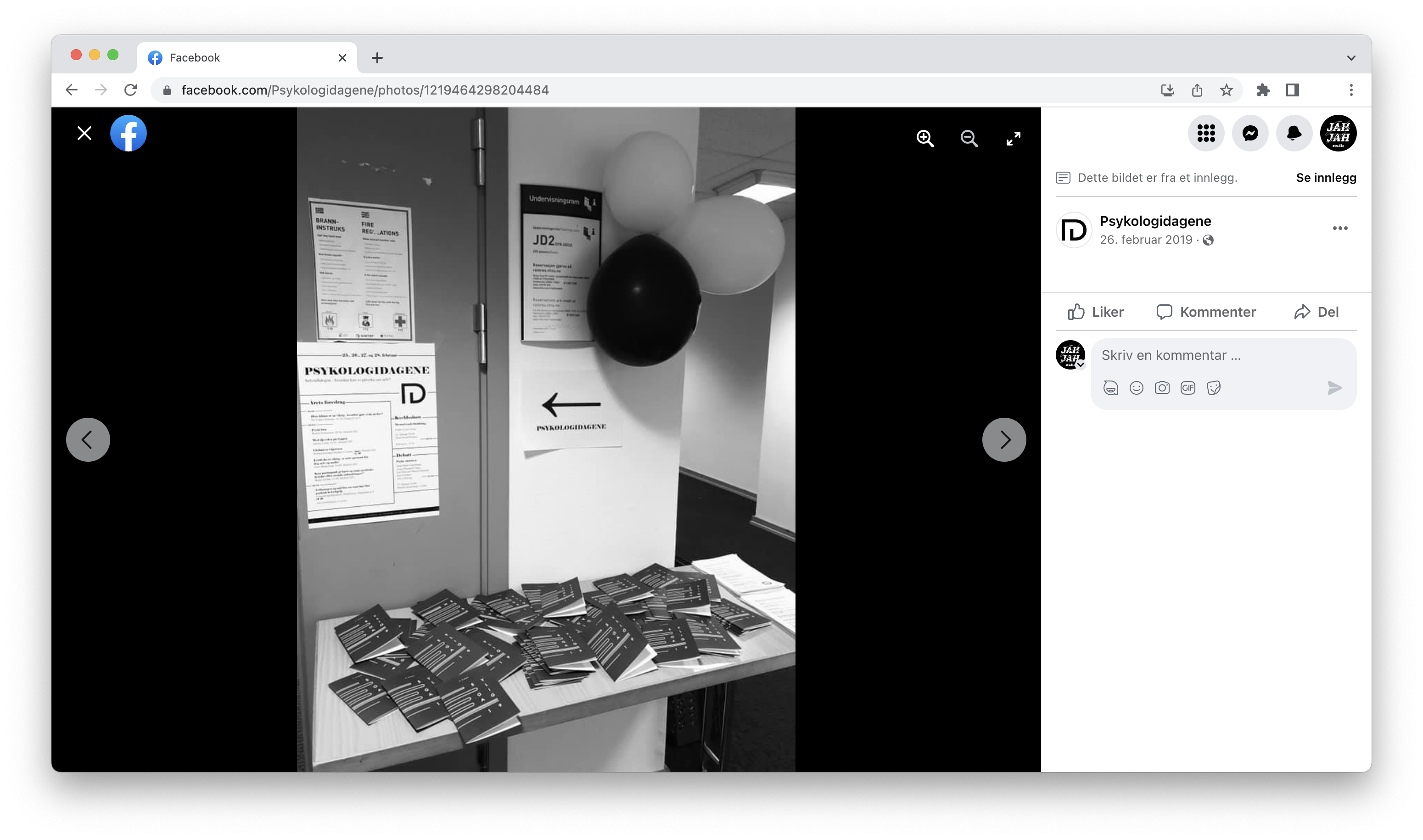Open the Facebook apps grid menu
The image size is (1423, 840).
tap(1205, 134)
